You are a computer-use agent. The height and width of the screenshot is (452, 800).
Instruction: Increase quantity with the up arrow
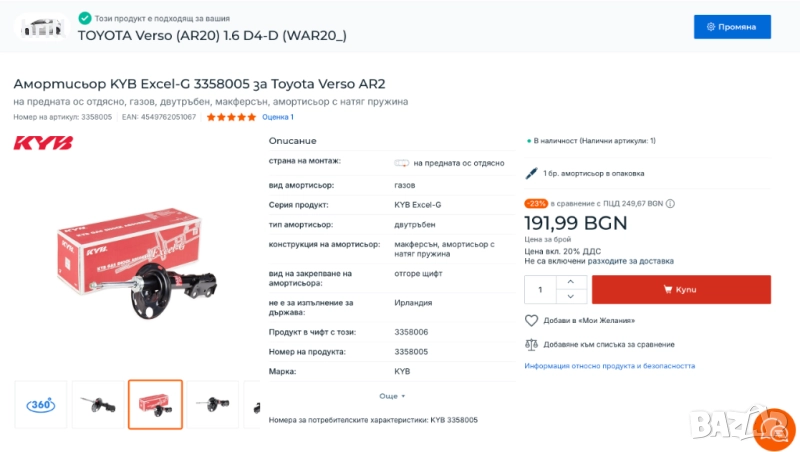[570, 282]
